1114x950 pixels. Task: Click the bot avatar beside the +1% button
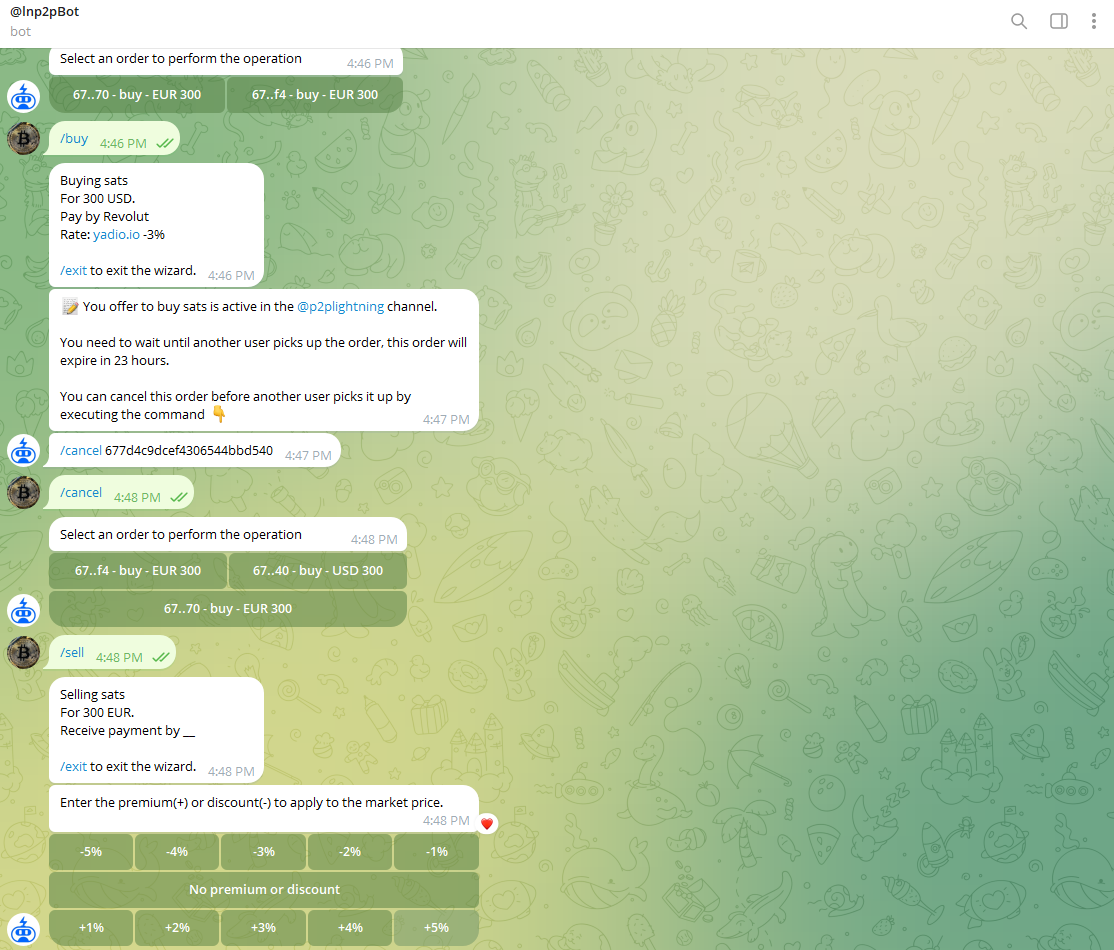(x=23, y=929)
